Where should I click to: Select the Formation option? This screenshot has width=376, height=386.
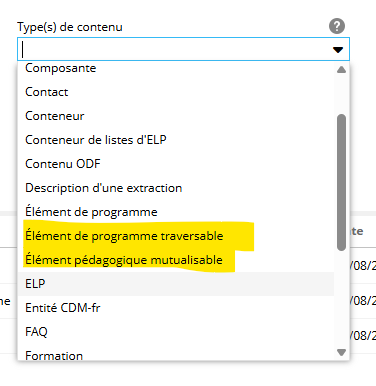[x=176, y=354]
